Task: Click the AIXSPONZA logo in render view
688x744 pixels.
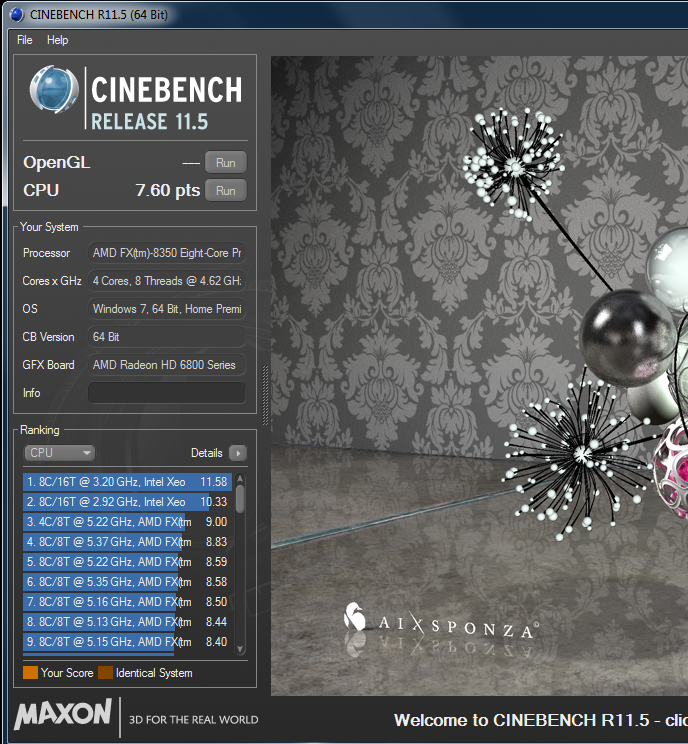Action: pyautogui.click(x=441, y=623)
